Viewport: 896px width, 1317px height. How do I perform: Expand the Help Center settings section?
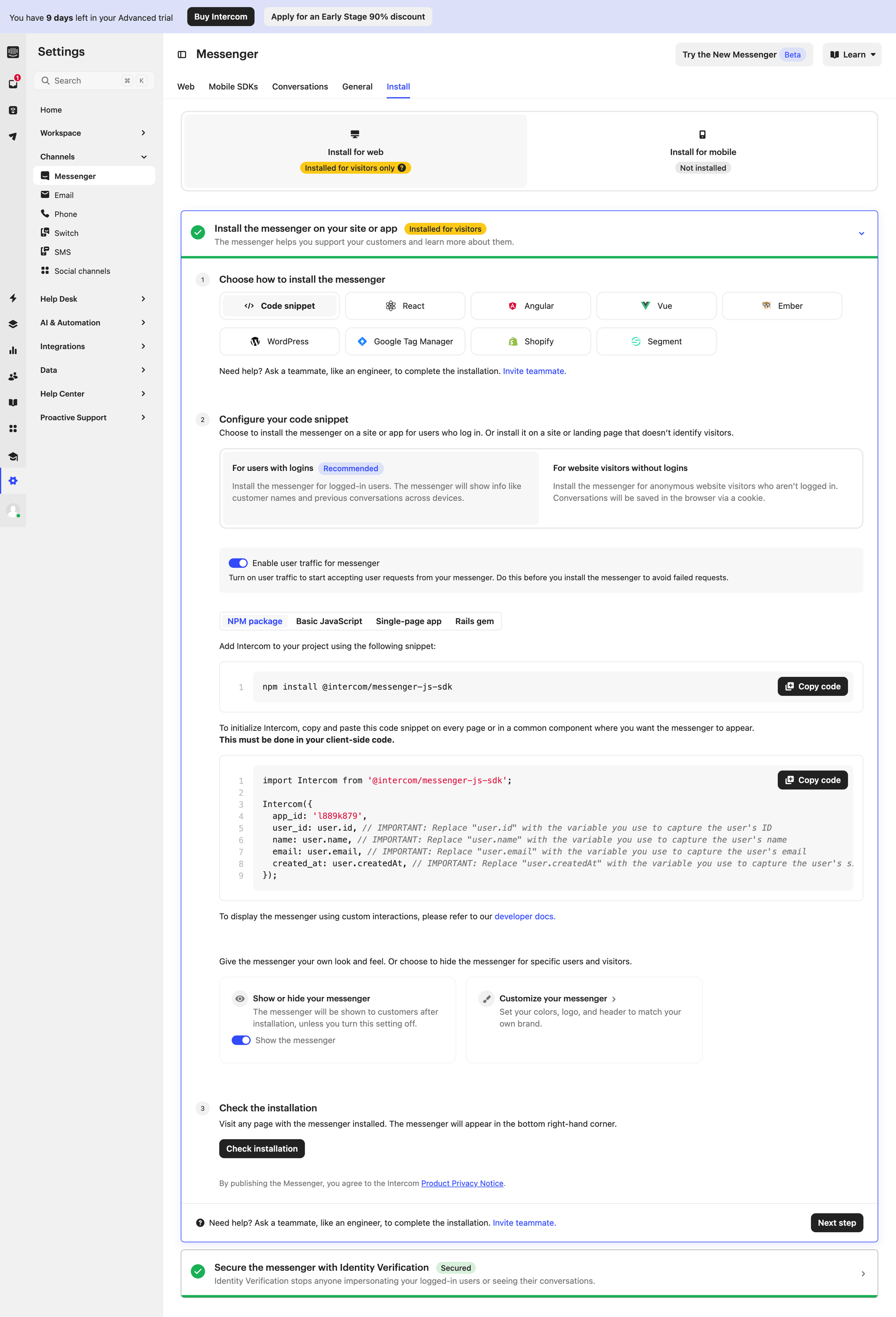pyautogui.click(x=94, y=394)
